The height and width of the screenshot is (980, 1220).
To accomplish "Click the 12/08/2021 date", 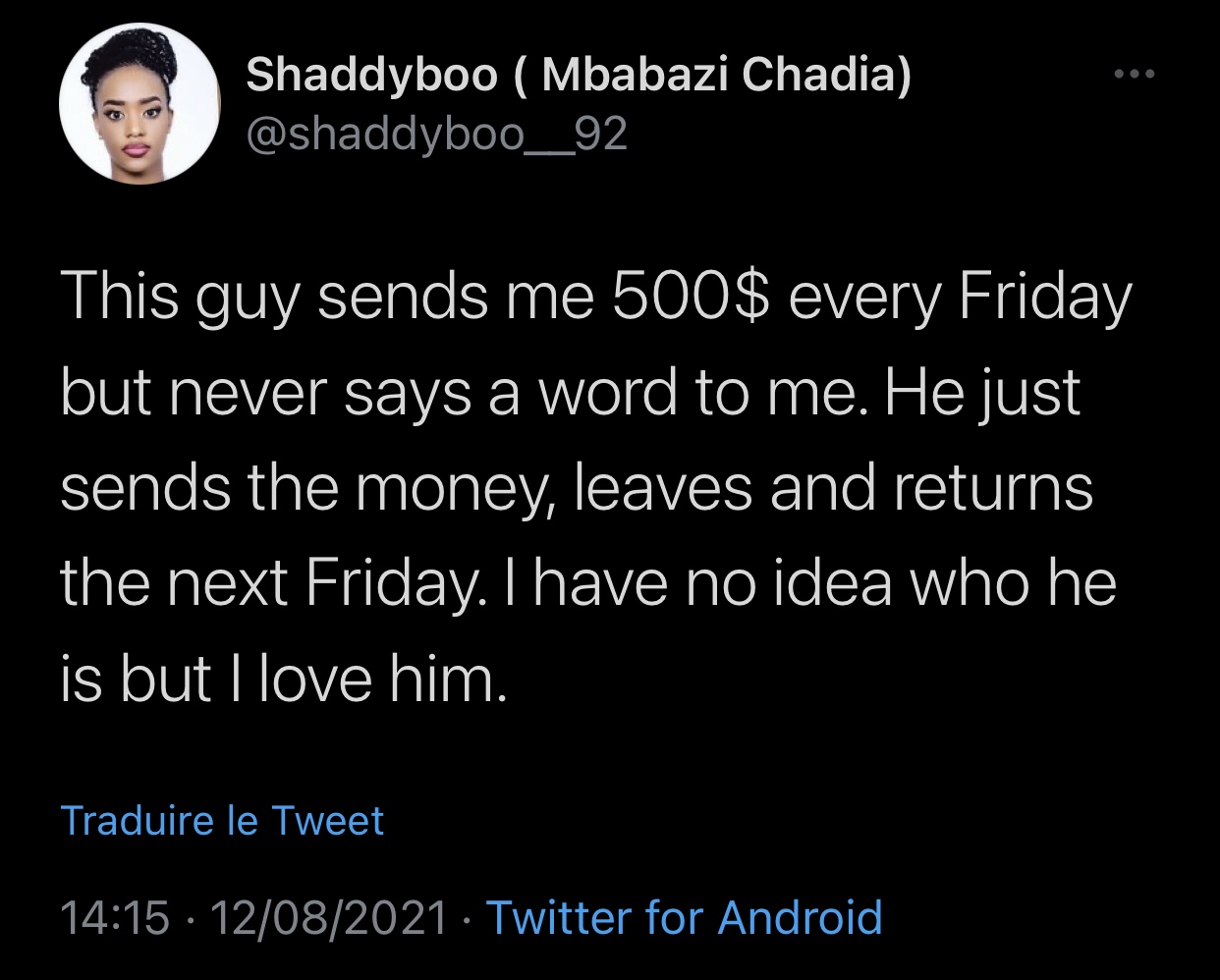I will coord(328,917).
